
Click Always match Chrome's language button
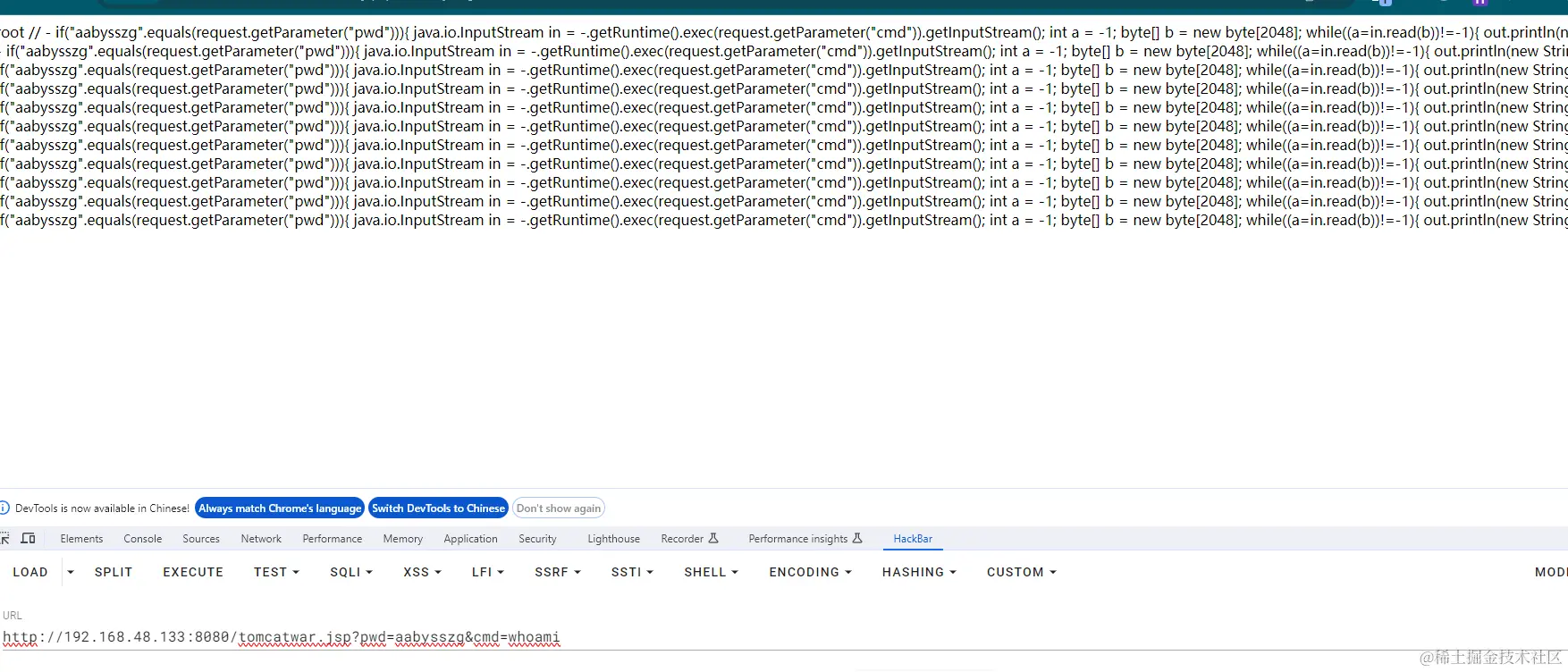tap(280, 508)
